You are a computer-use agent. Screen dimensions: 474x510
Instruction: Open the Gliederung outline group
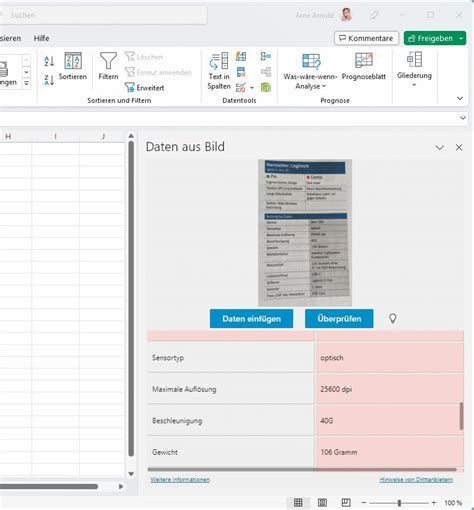(414, 69)
